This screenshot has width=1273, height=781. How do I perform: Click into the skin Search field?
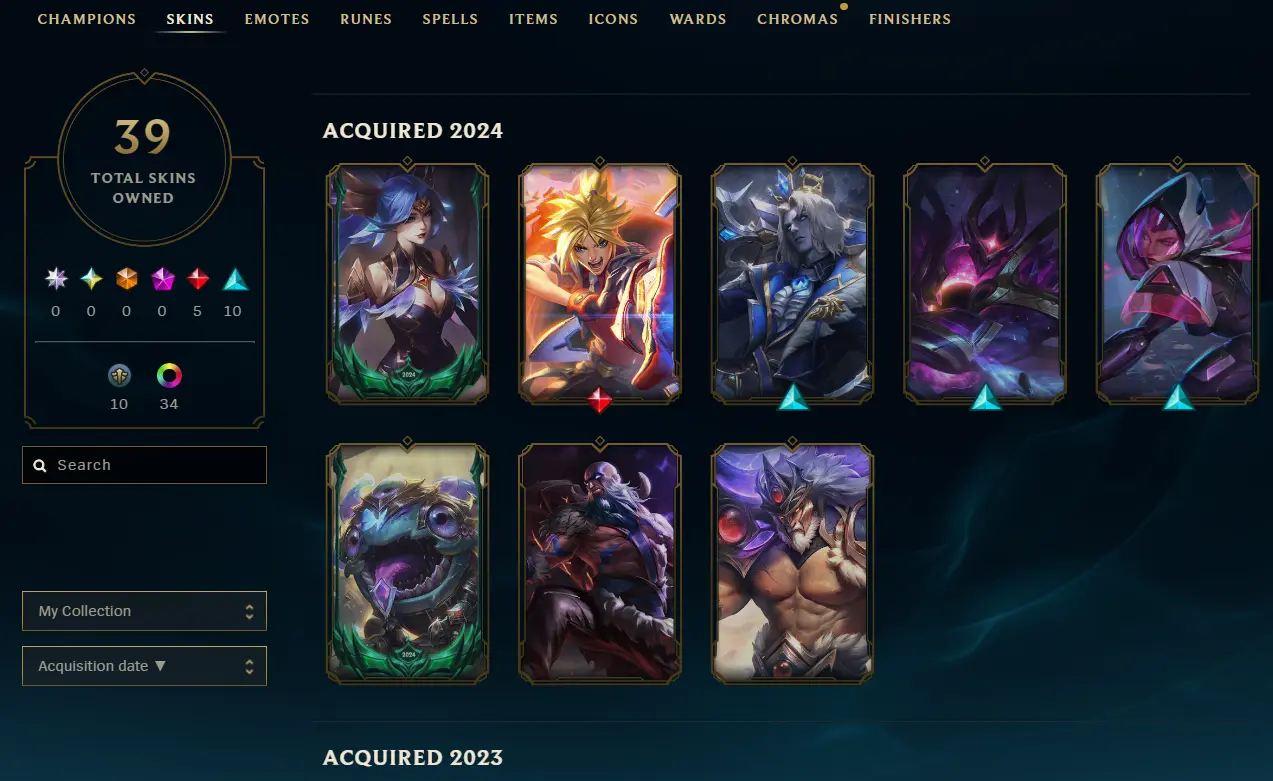[x=144, y=465]
